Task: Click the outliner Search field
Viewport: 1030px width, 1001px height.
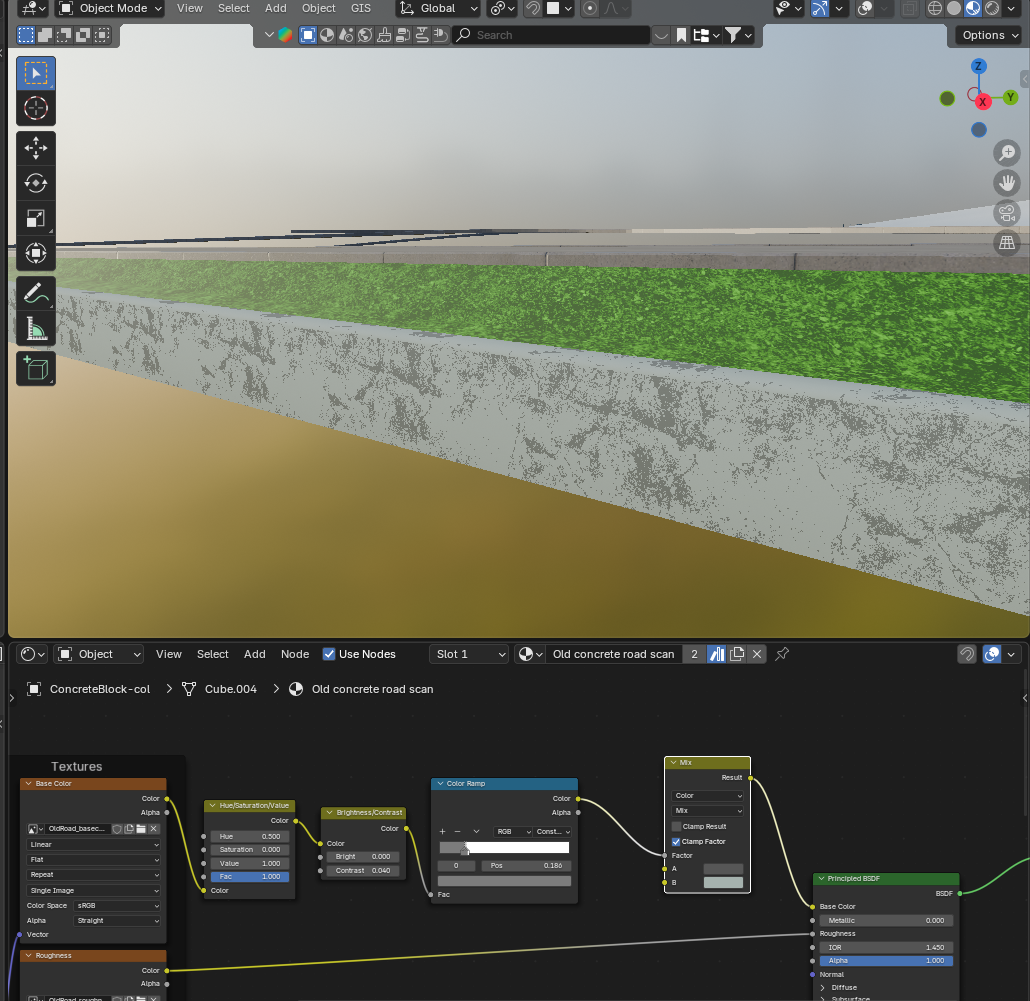Action: click(x=550, y=35)
